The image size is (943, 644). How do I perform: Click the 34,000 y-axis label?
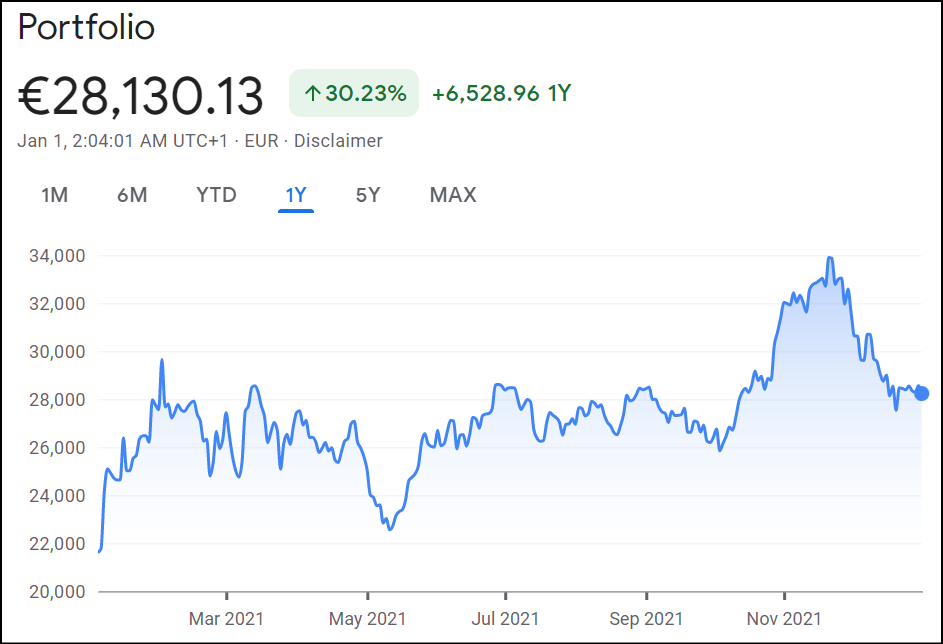[57, 256]
